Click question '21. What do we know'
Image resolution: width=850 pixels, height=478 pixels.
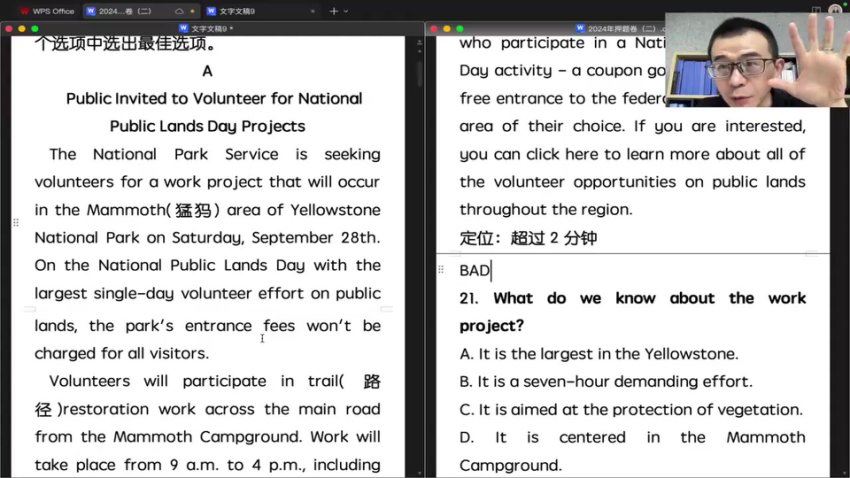[632, 312]
